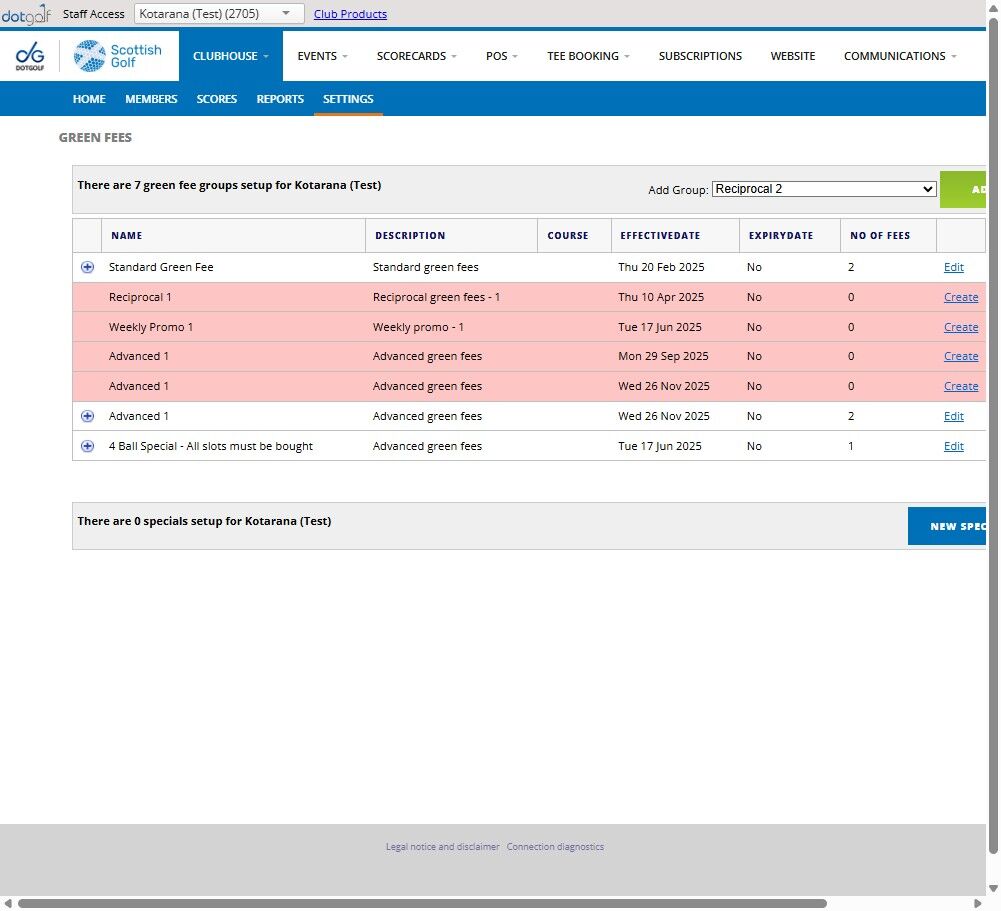Open the Connection diagnostics link
Viewport: 1001px width, 911px height.
[555, 847]
